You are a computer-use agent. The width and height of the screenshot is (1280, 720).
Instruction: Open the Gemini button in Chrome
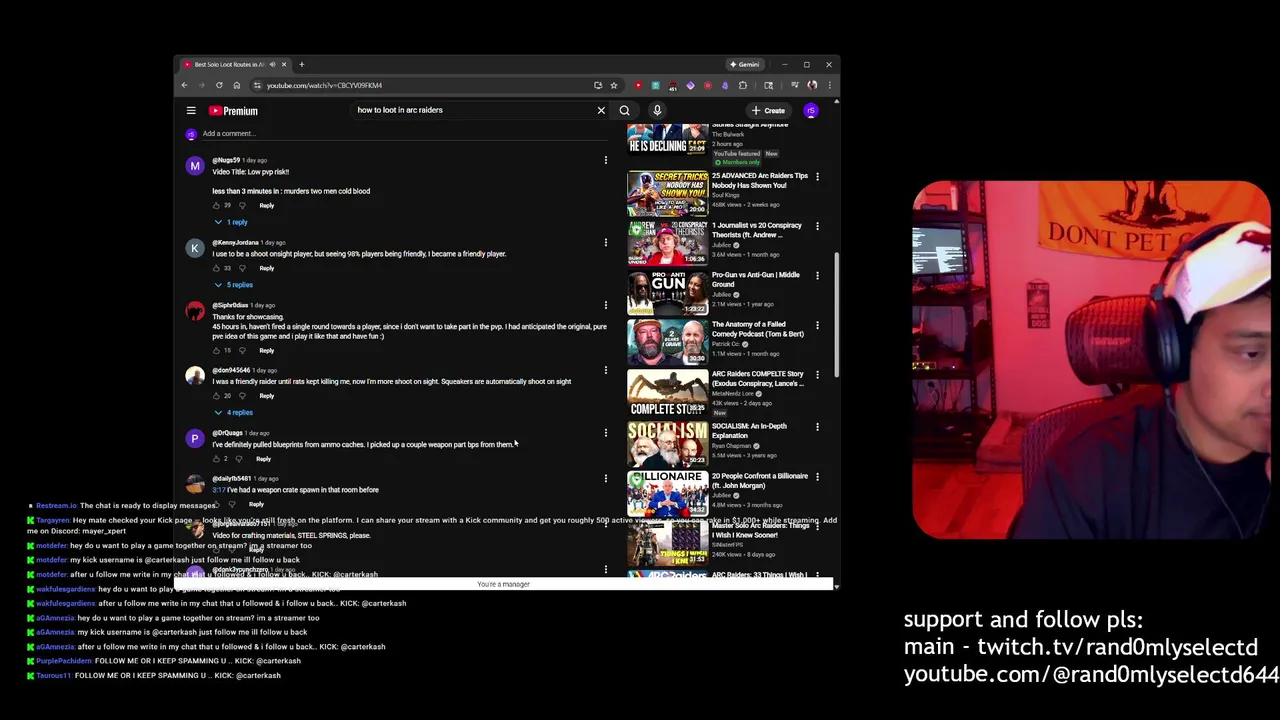[x=745, y=65]
